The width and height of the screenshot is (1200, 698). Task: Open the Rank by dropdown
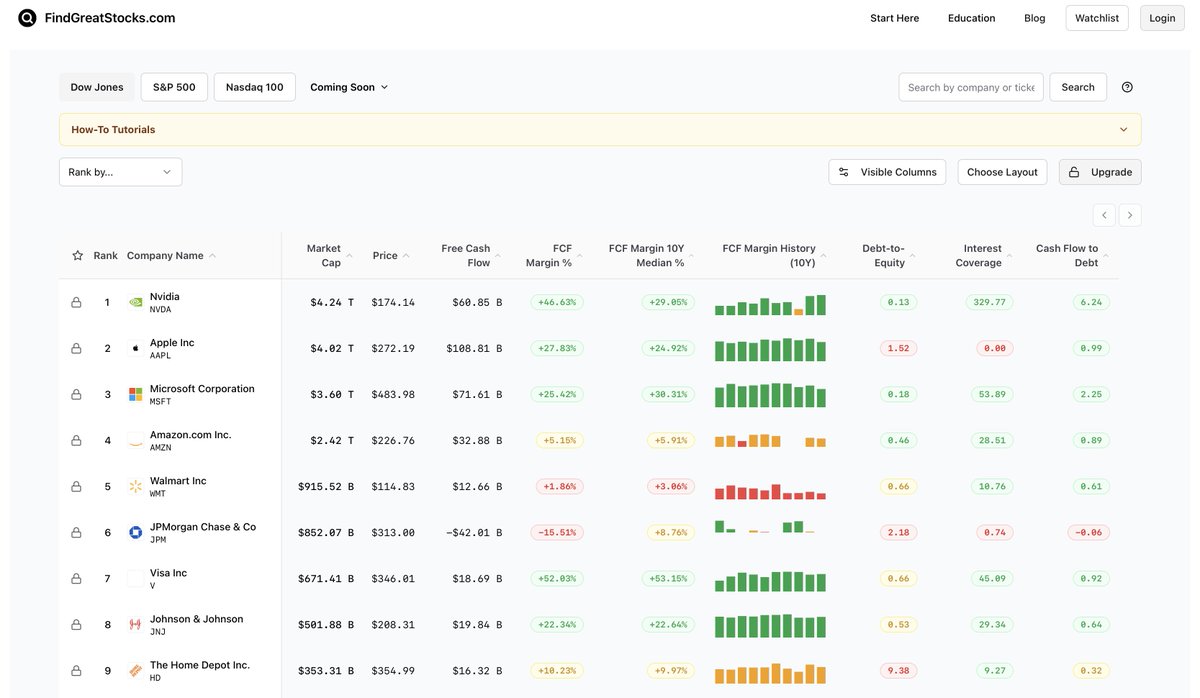[x=120, y=172]
